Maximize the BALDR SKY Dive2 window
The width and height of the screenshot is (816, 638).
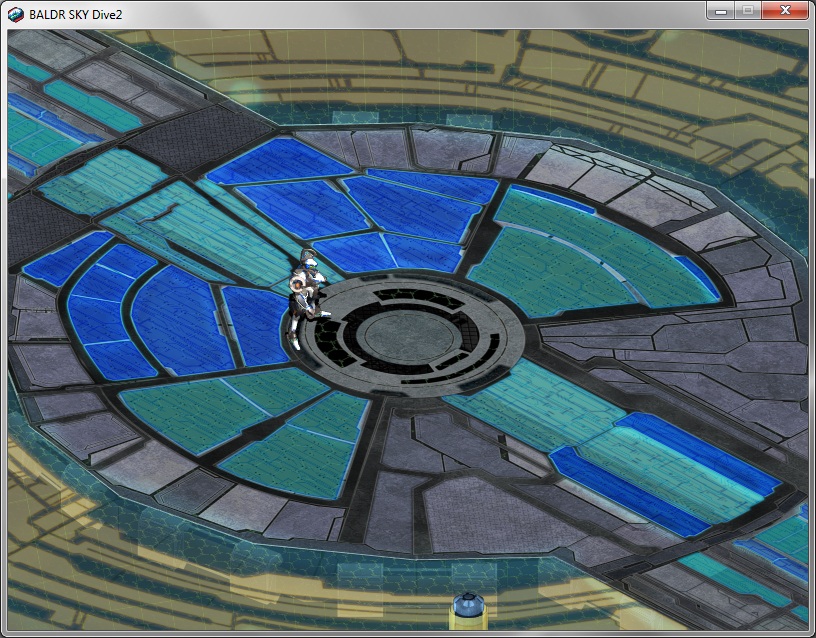pyautogui.click(x=748, y=11)
